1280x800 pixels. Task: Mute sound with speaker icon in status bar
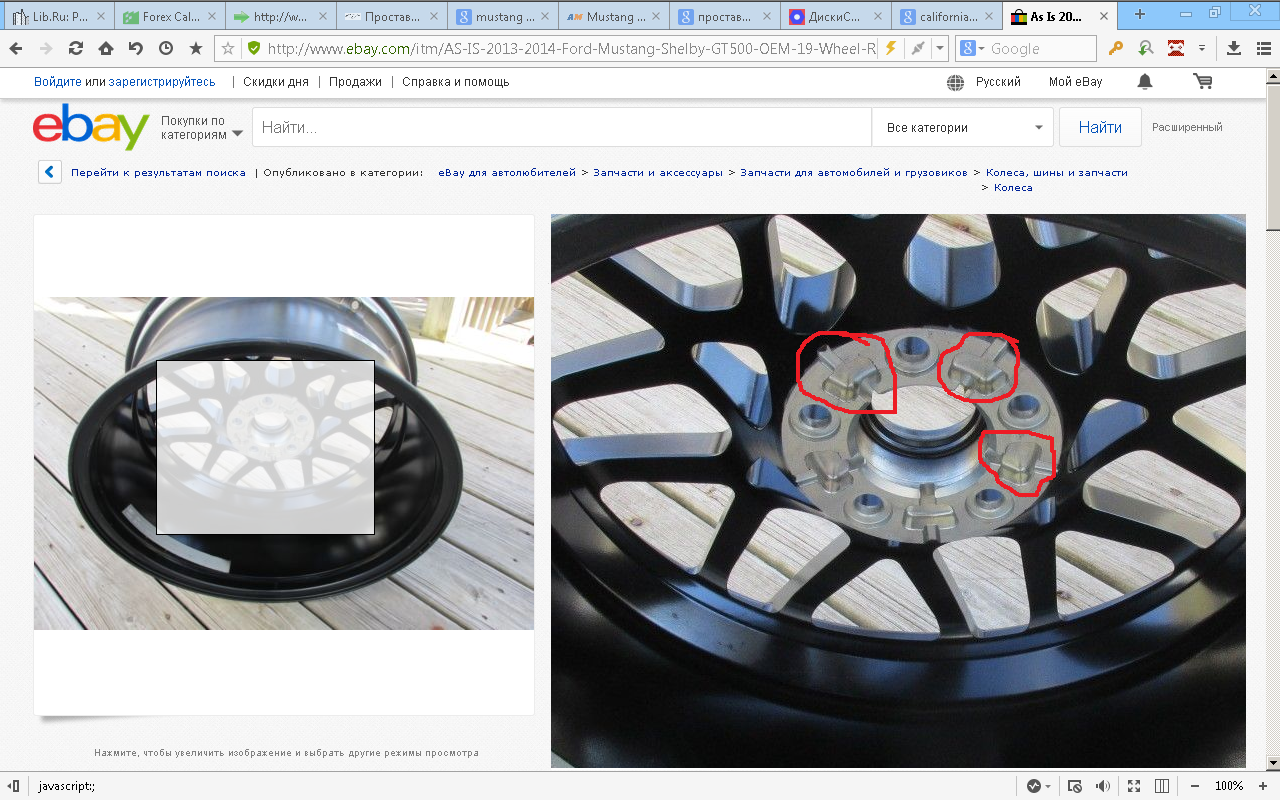[x=1103, y=786]
